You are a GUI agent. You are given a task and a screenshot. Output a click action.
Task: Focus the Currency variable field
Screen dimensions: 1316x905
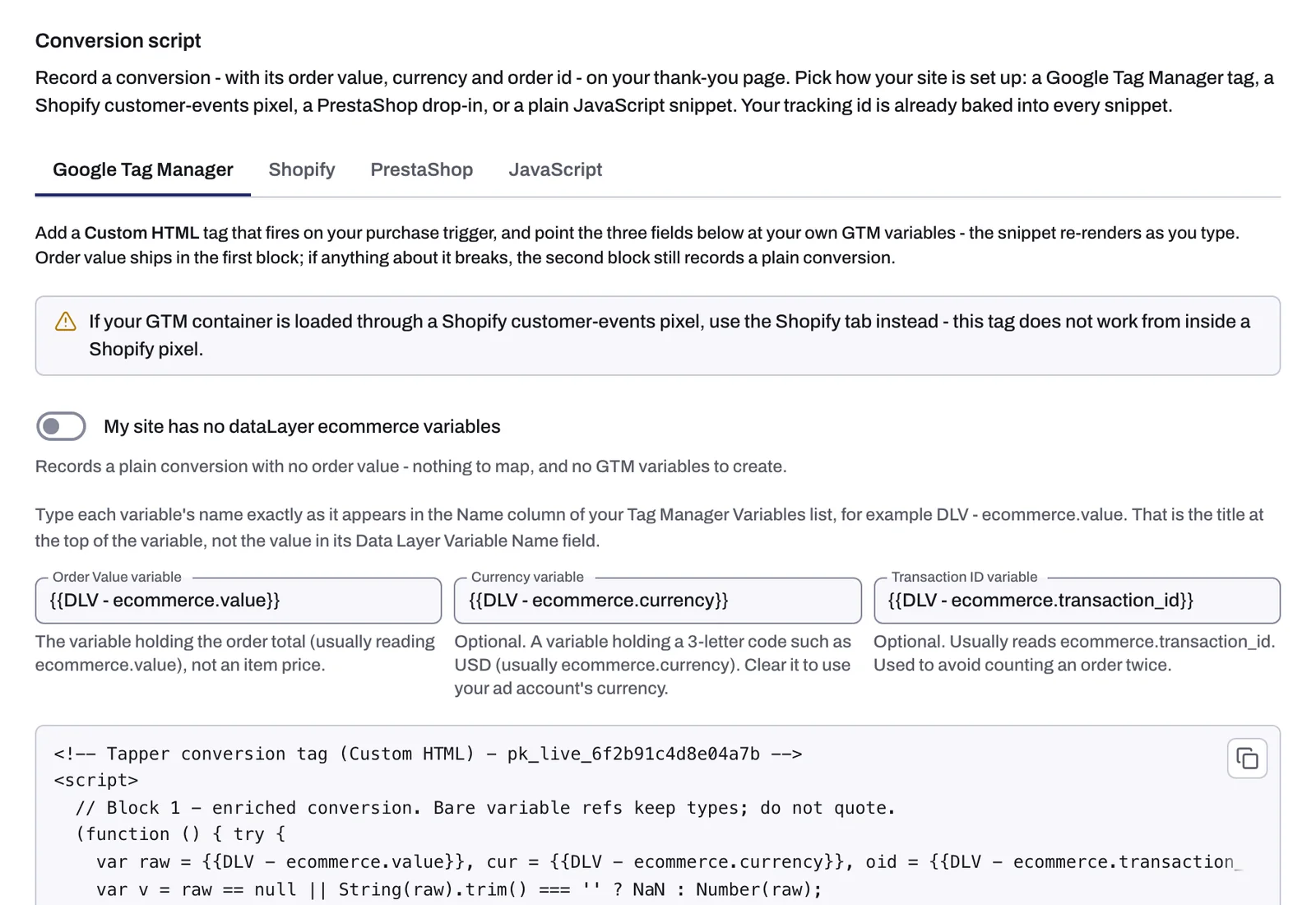(658, 601)
